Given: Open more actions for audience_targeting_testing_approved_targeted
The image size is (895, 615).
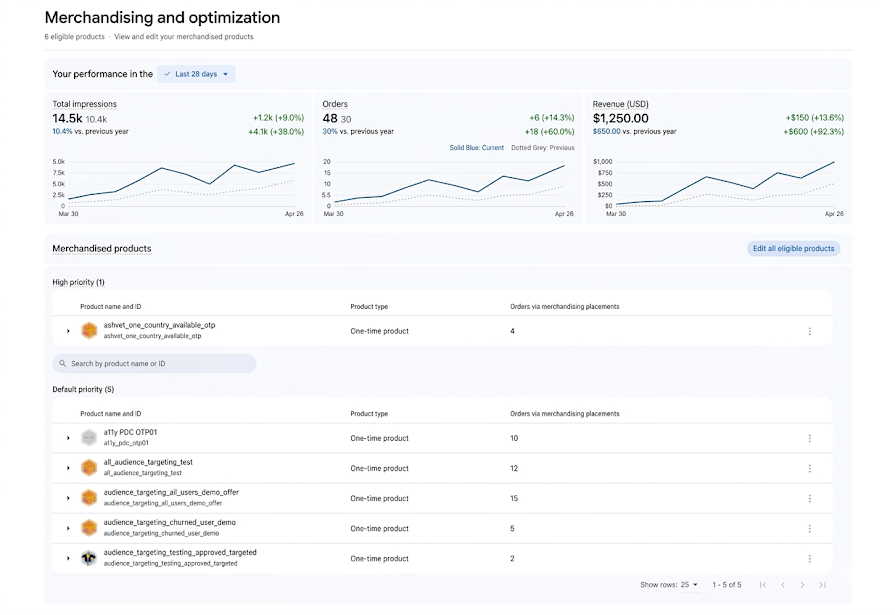Looking at the screenshot, I should coord(809,558).
